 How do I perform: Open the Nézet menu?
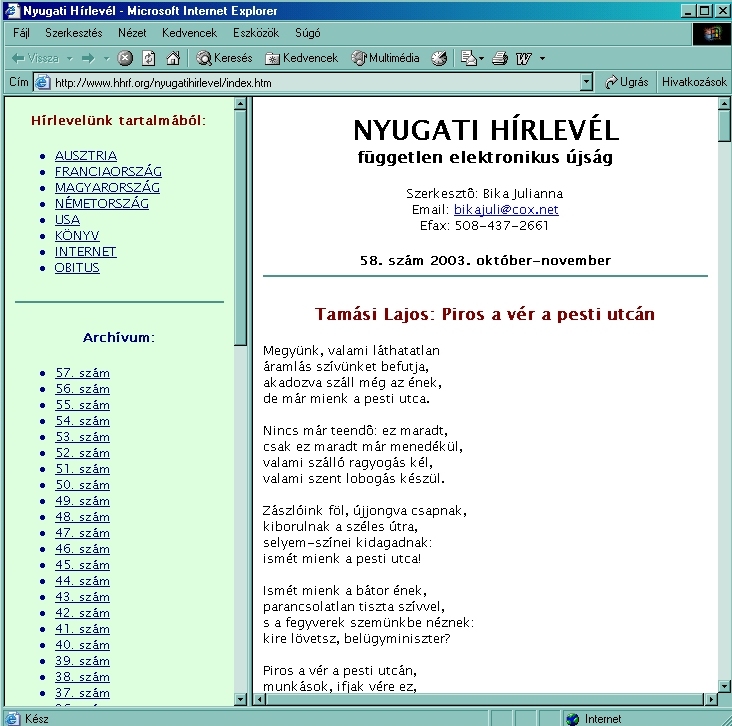132,33
